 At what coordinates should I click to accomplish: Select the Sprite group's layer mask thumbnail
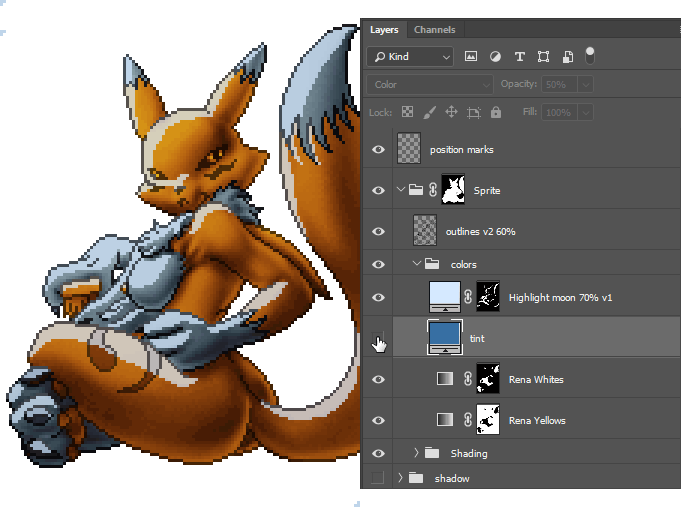[x=455, y=190]
